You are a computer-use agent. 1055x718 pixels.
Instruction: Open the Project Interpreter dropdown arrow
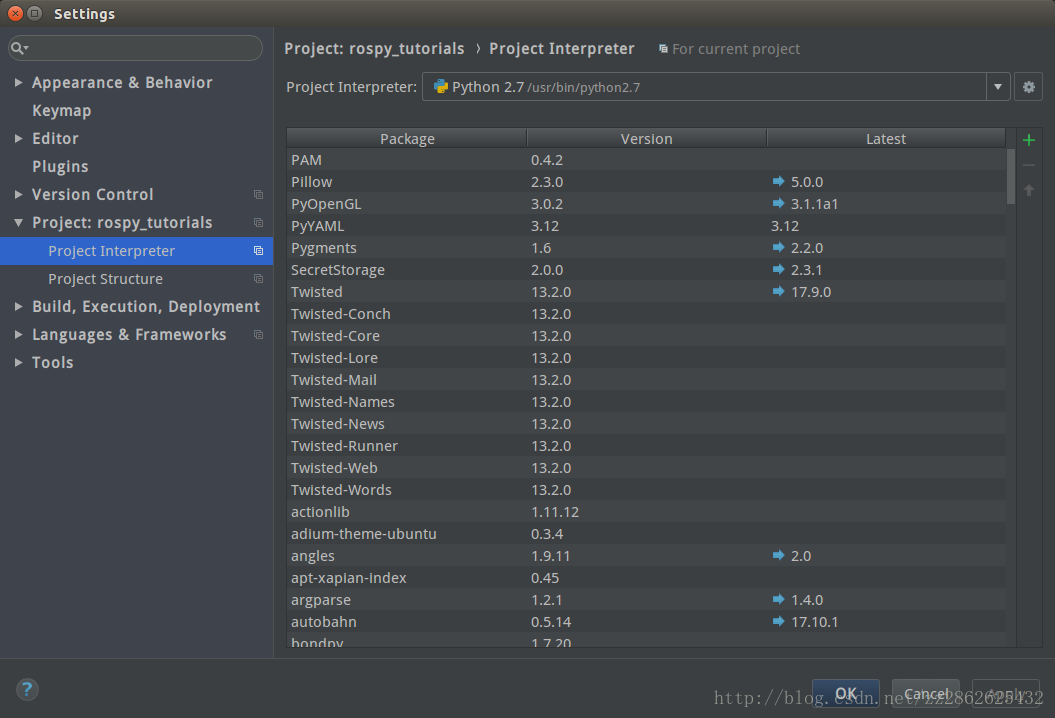[x=998, y=87]
